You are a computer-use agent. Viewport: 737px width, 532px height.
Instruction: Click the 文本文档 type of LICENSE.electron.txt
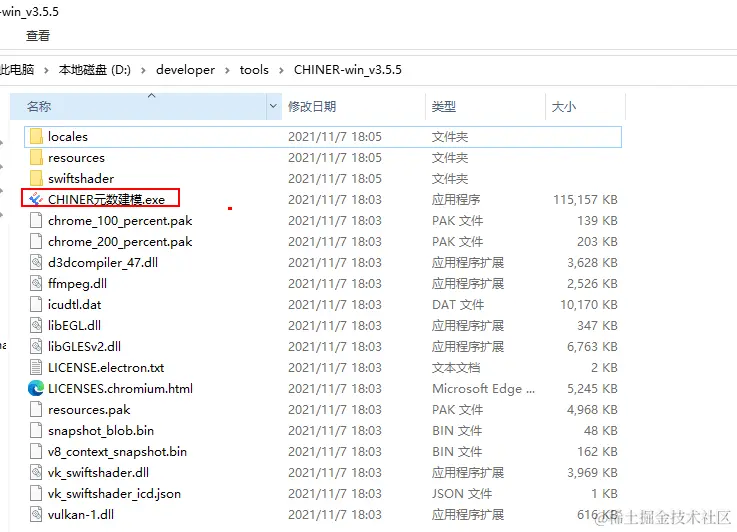pos(456,368)
